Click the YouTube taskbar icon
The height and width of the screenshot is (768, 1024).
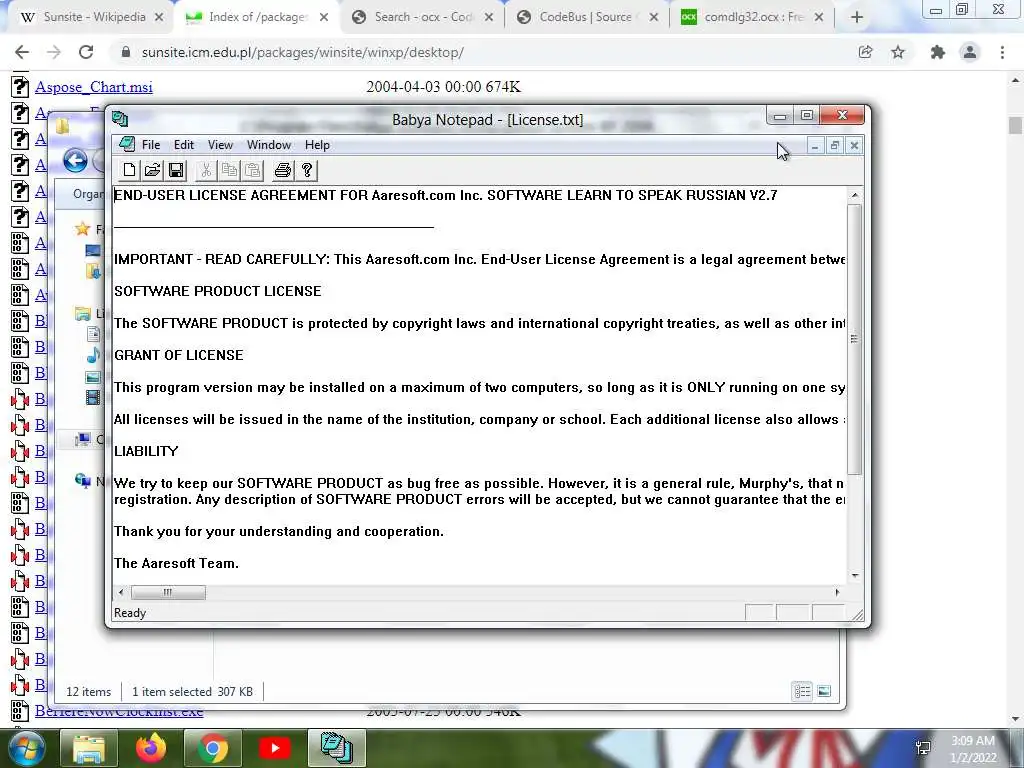274,748
